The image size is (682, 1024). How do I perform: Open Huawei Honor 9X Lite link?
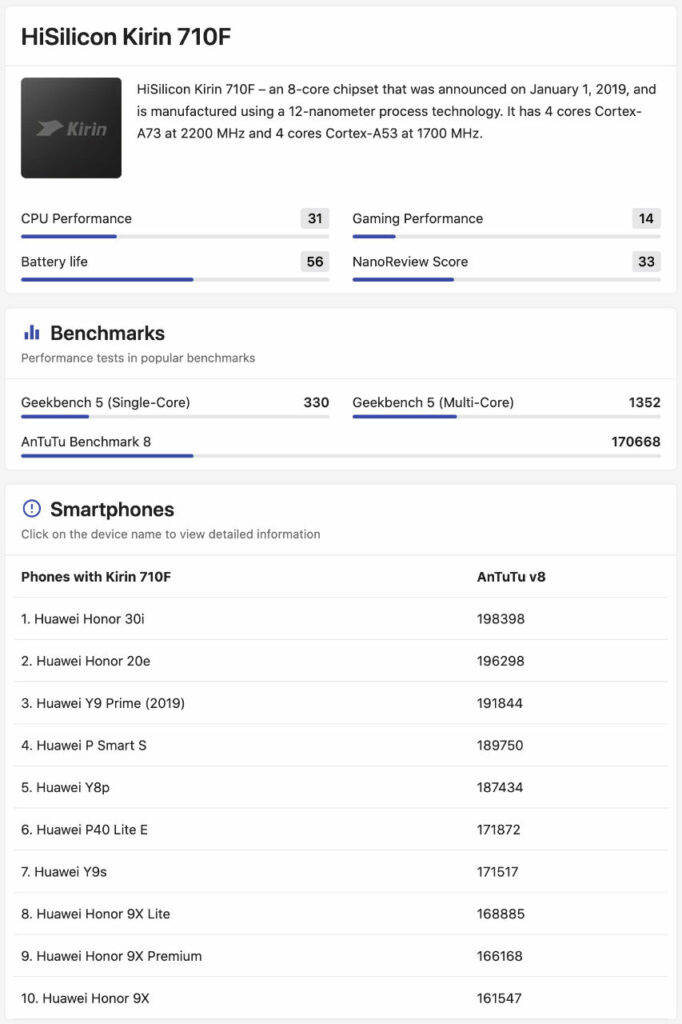(x=103, y=914)
